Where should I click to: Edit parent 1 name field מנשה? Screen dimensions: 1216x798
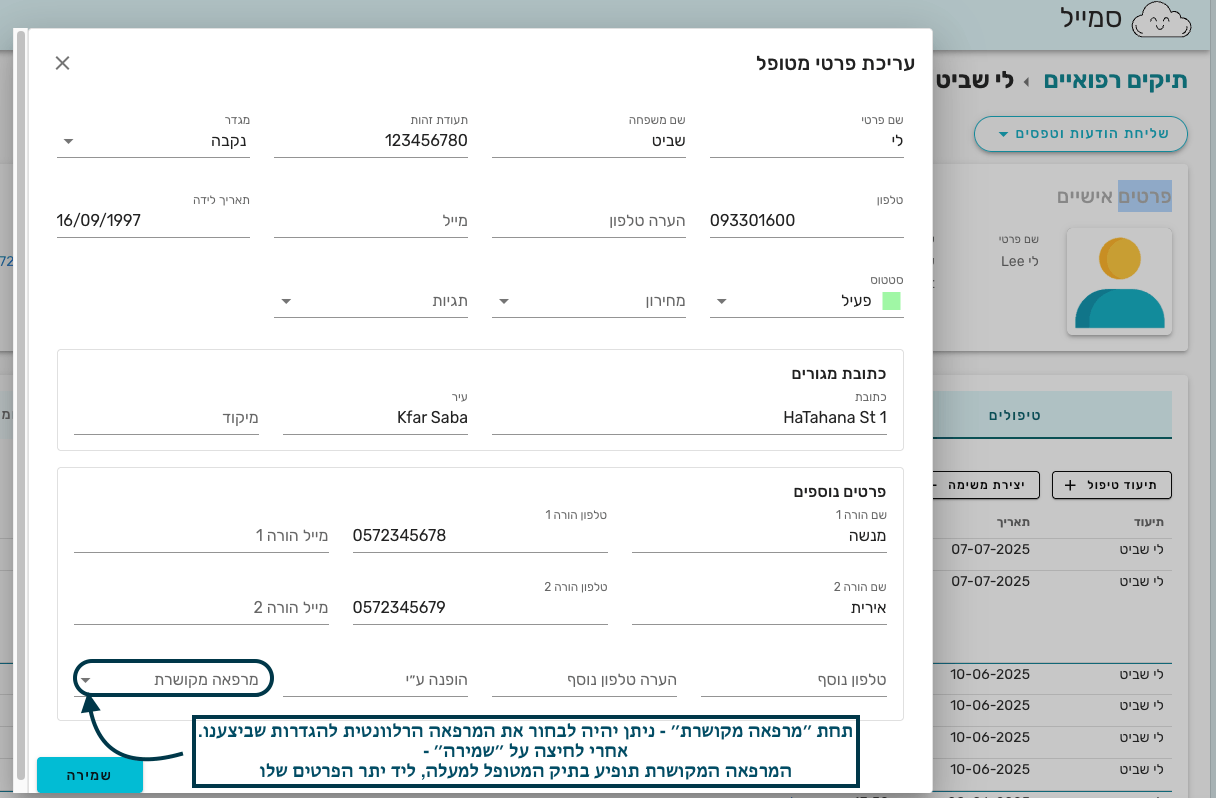(759, 536)
